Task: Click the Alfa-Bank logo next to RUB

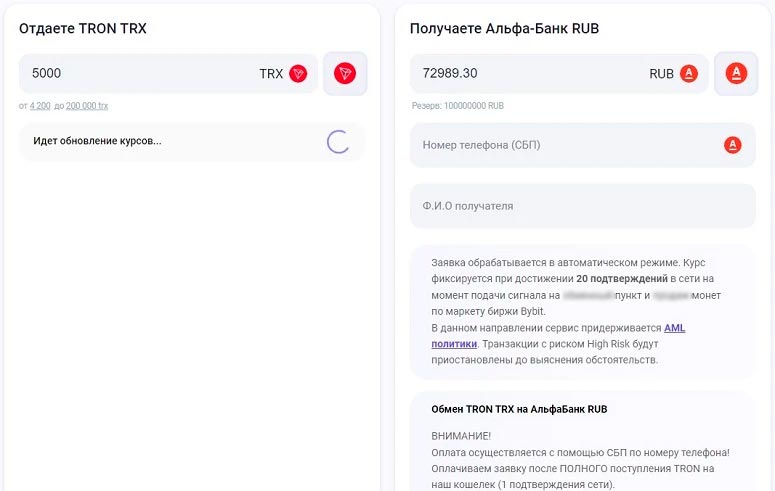Action: pyautogui.click(x=688, y=73)
